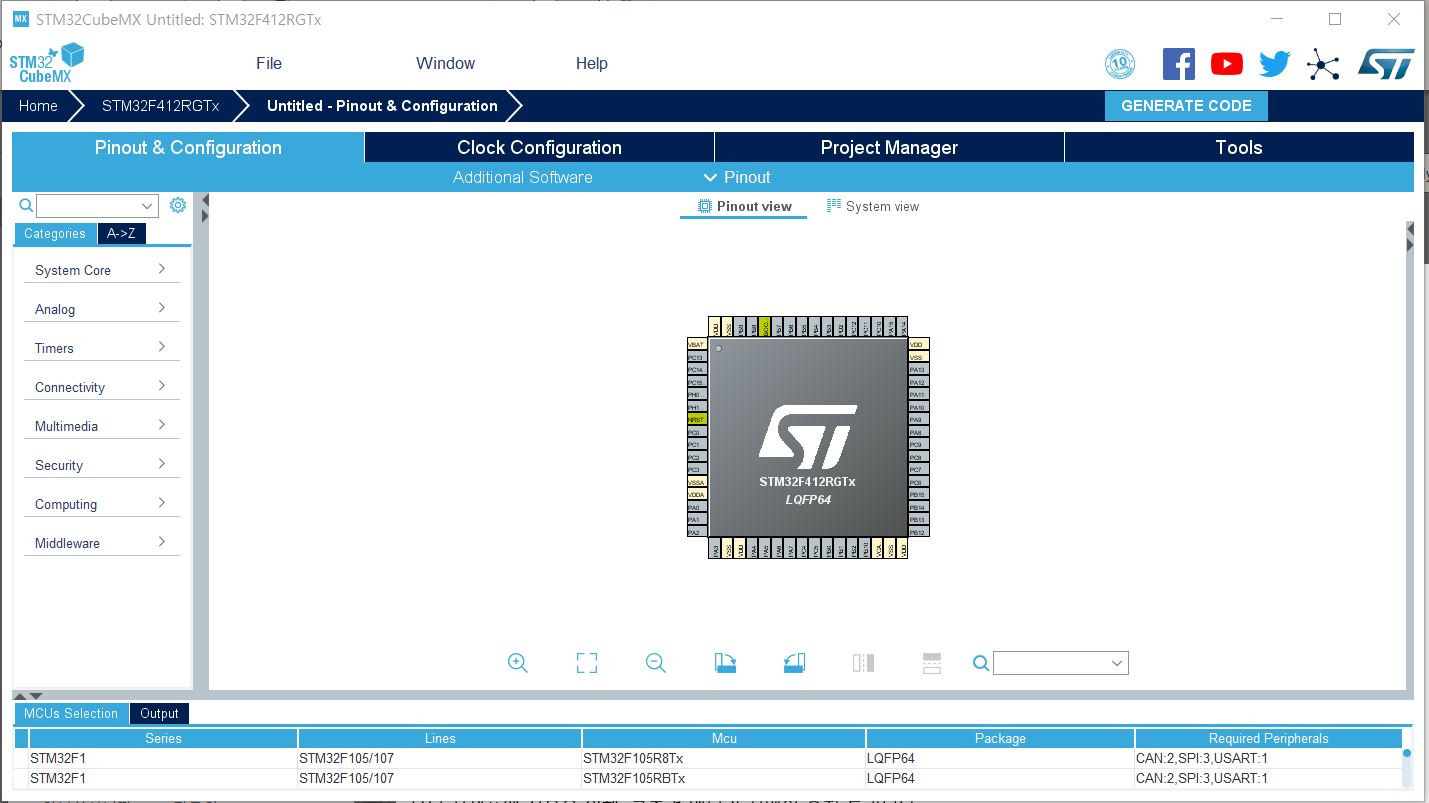The height and width of the screenshot is (803, 1429).
Task: Open the Pinout dropdown menu
Action: click(x=737, y=177)
